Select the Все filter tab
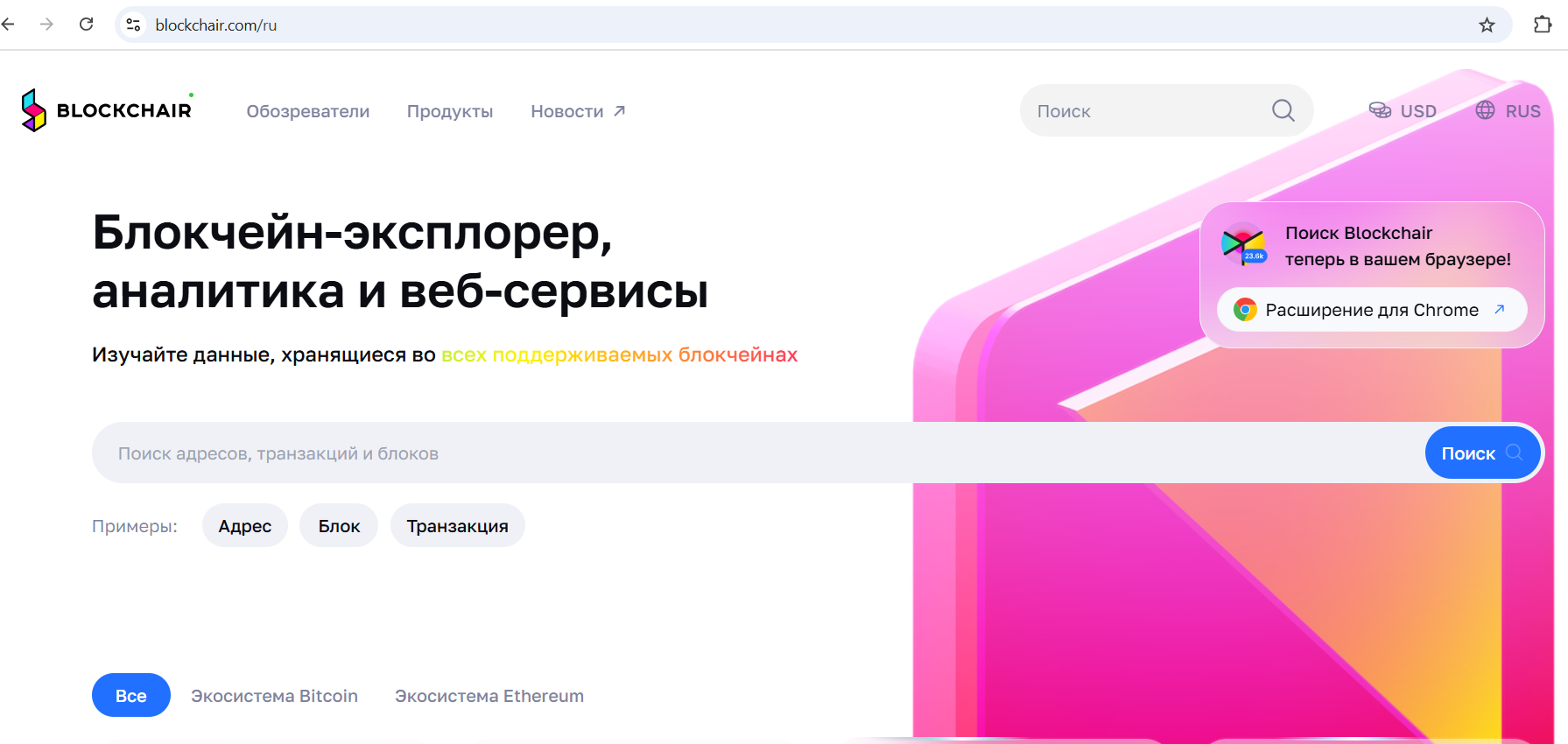 [131, 695]
